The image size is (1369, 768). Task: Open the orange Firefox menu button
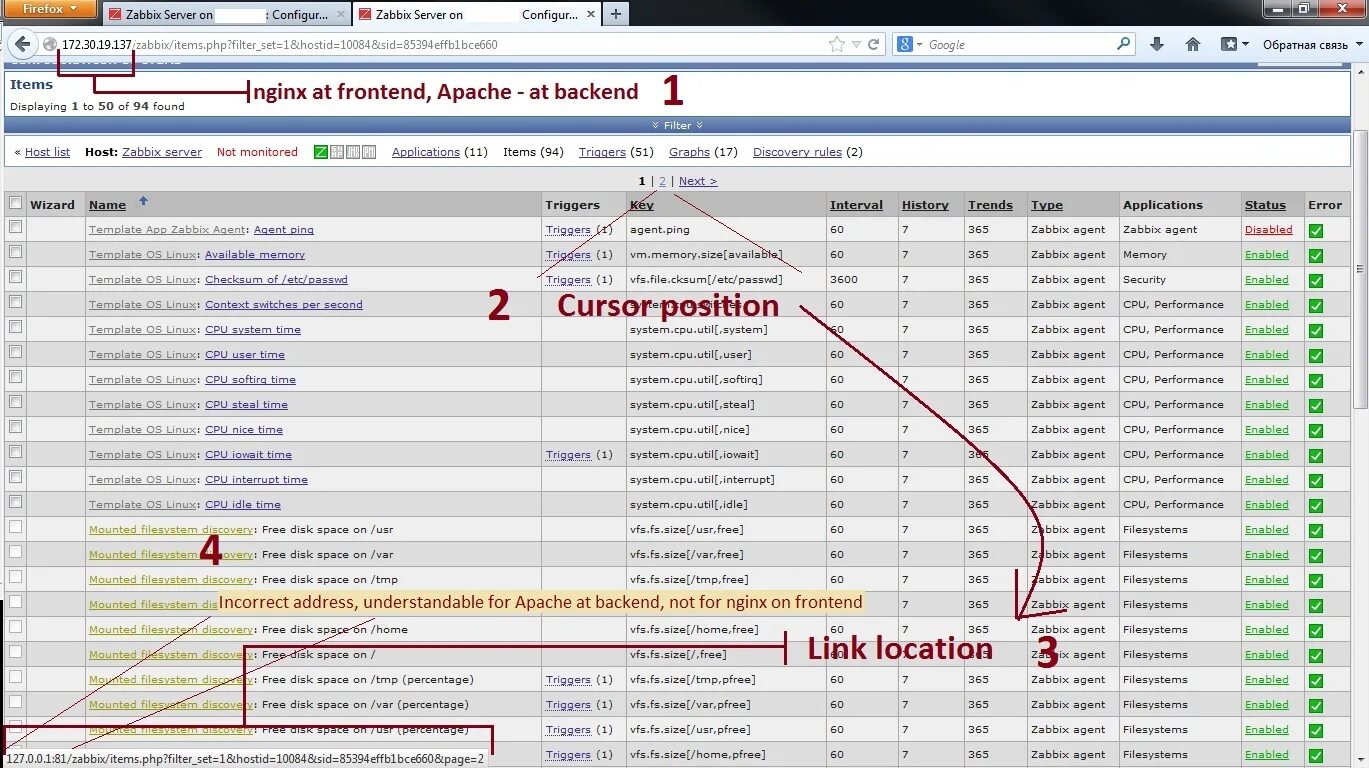click(49, 9)
